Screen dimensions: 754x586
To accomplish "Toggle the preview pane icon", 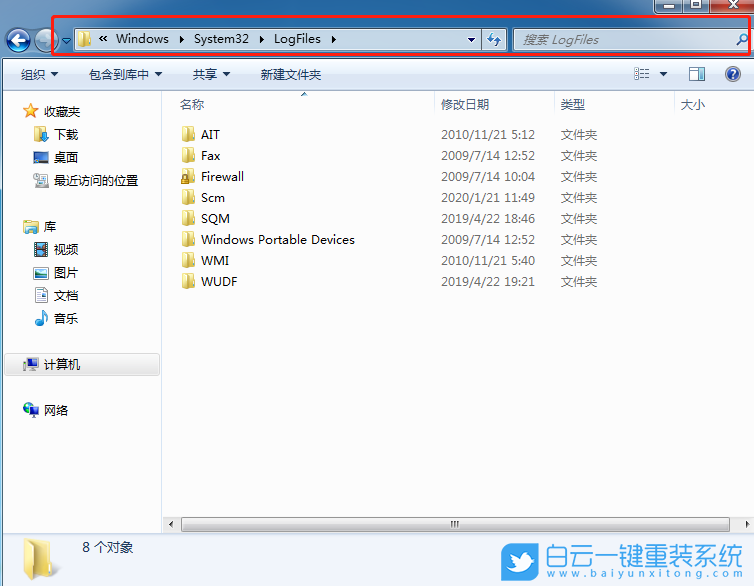I will [697, 74].
